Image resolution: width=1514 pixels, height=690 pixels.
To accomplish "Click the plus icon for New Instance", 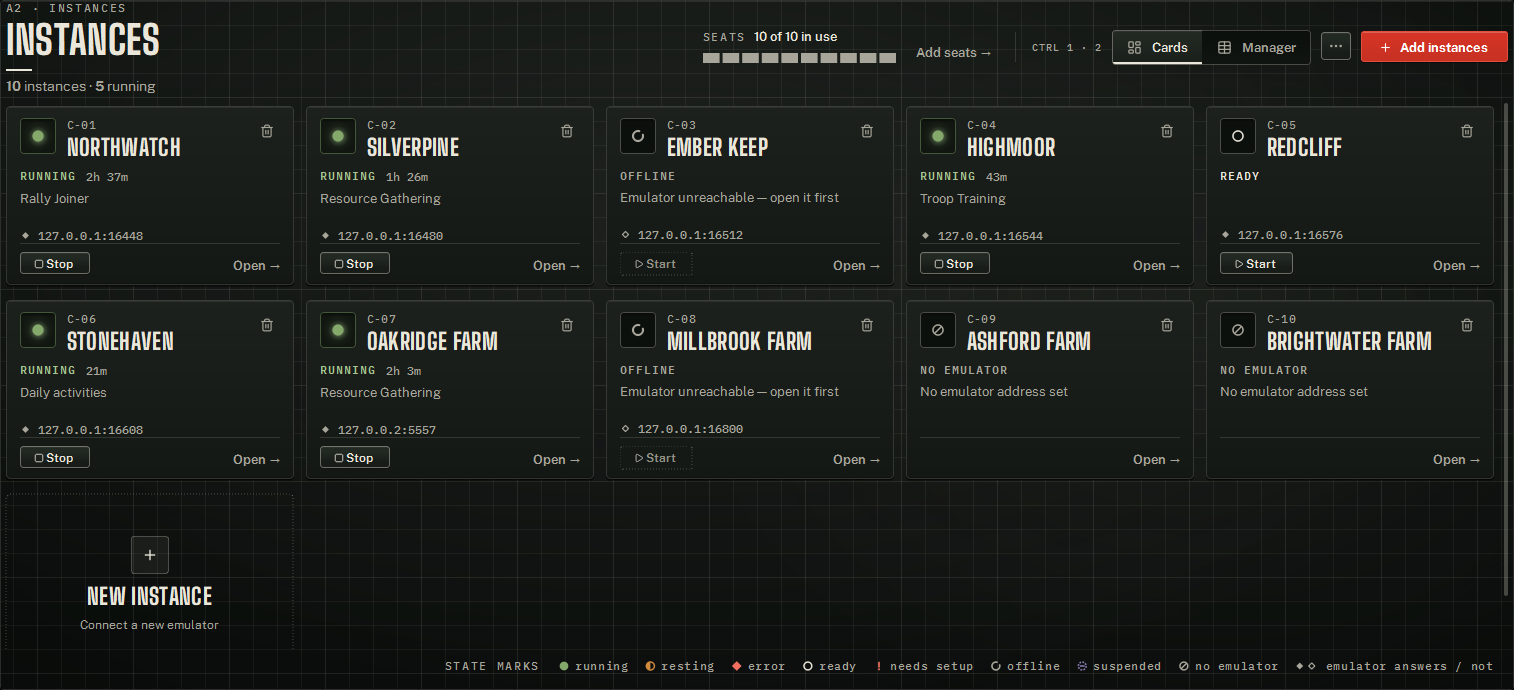I will pyautogui.click(x=150, y=554).
